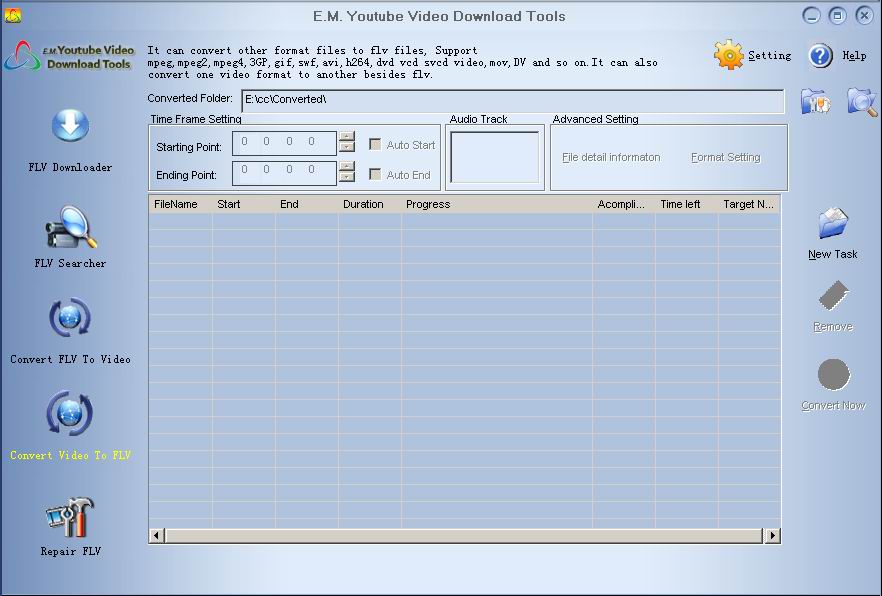Increase the Ending Point spinner value
Screen dimensions: 882x596
click(x=347, y=166)
